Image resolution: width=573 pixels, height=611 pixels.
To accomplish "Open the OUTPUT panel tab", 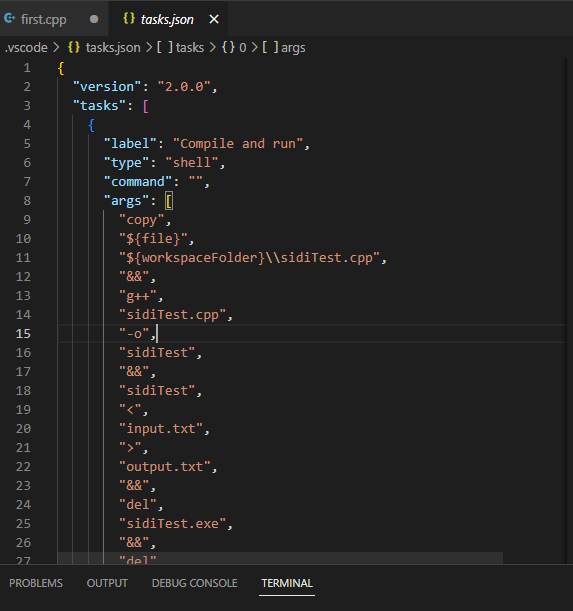I will tap(107, 583).
